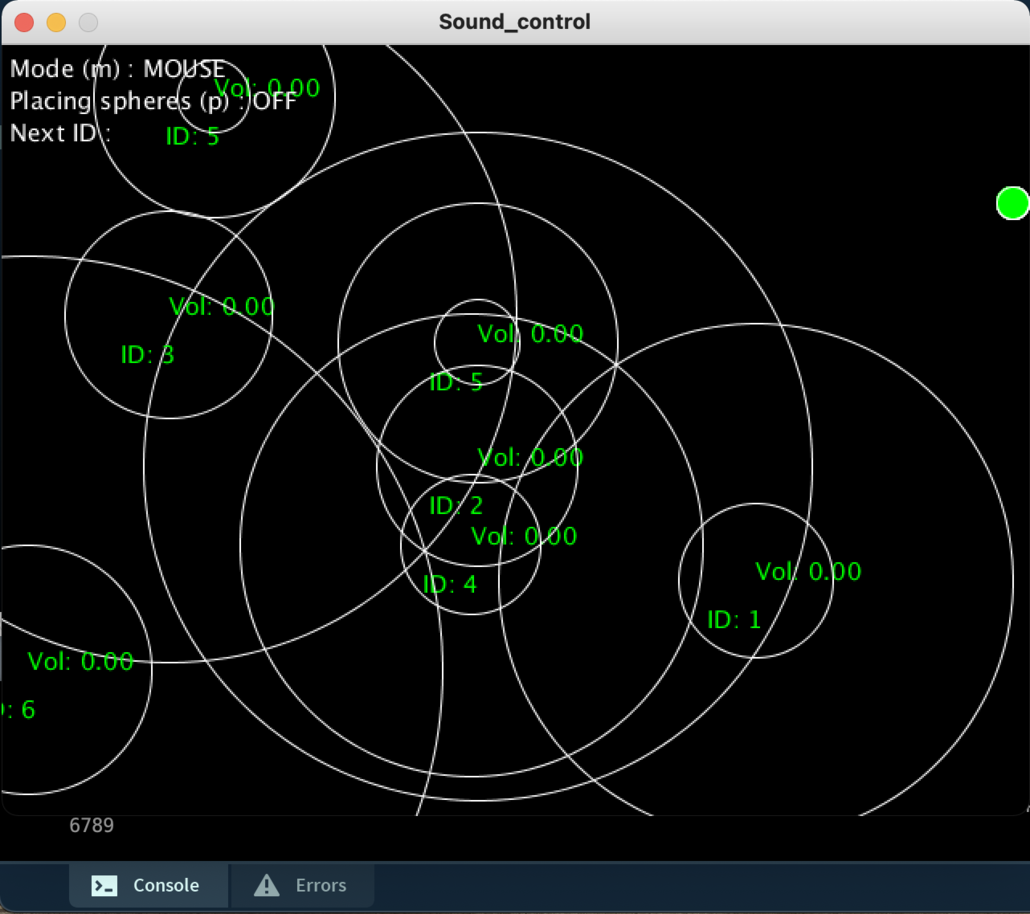Click the green dot on the right edge
1030x914 pixels.
(1012, 203)
